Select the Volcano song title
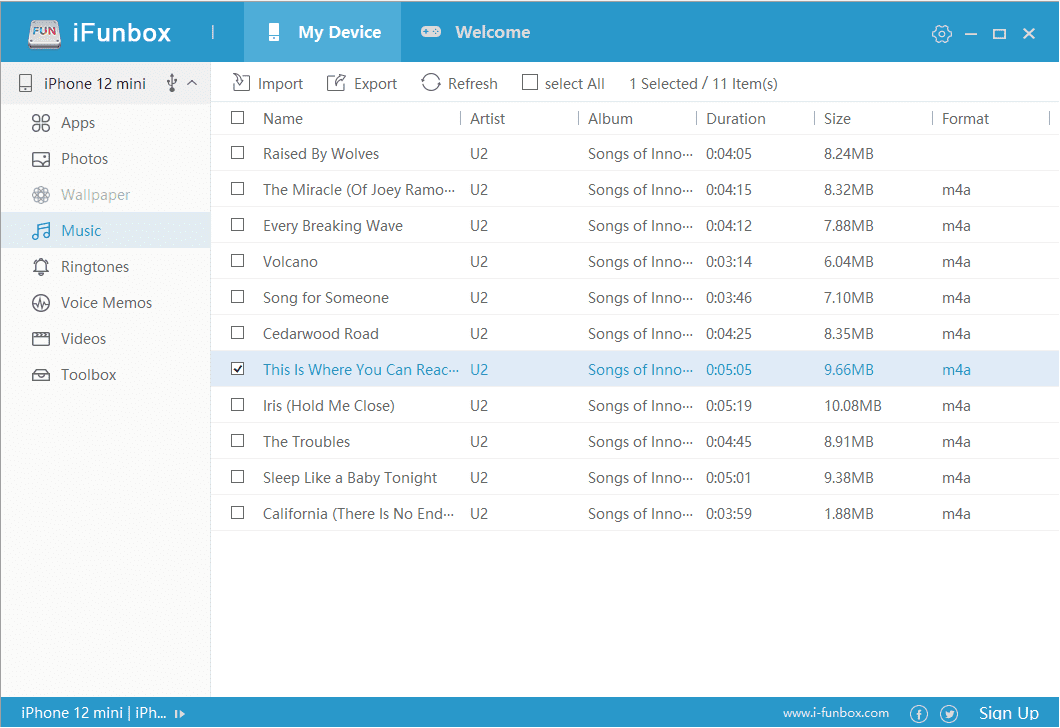 (x=290, y=262)
